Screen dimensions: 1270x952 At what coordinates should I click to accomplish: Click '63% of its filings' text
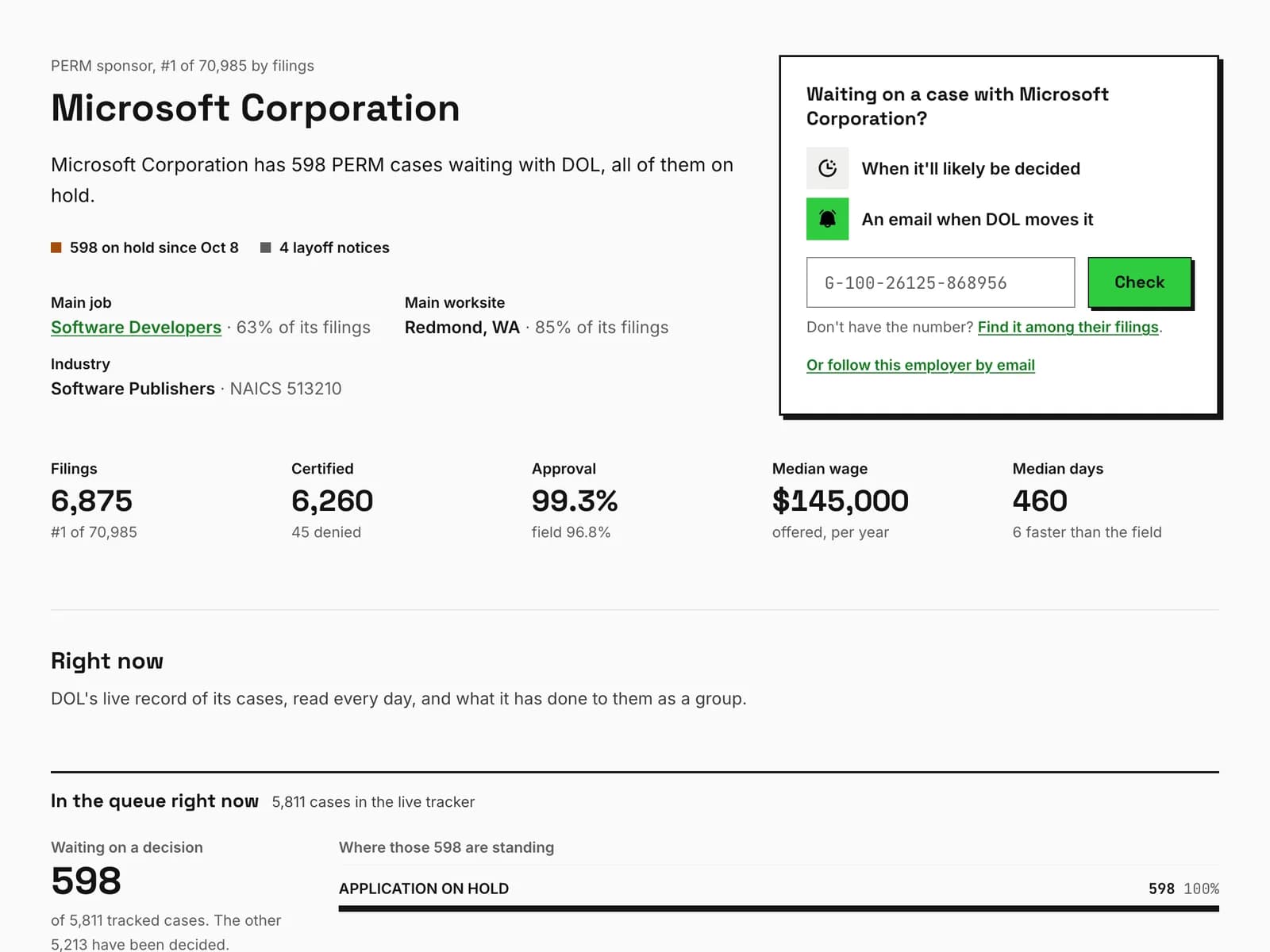point(303,328)
